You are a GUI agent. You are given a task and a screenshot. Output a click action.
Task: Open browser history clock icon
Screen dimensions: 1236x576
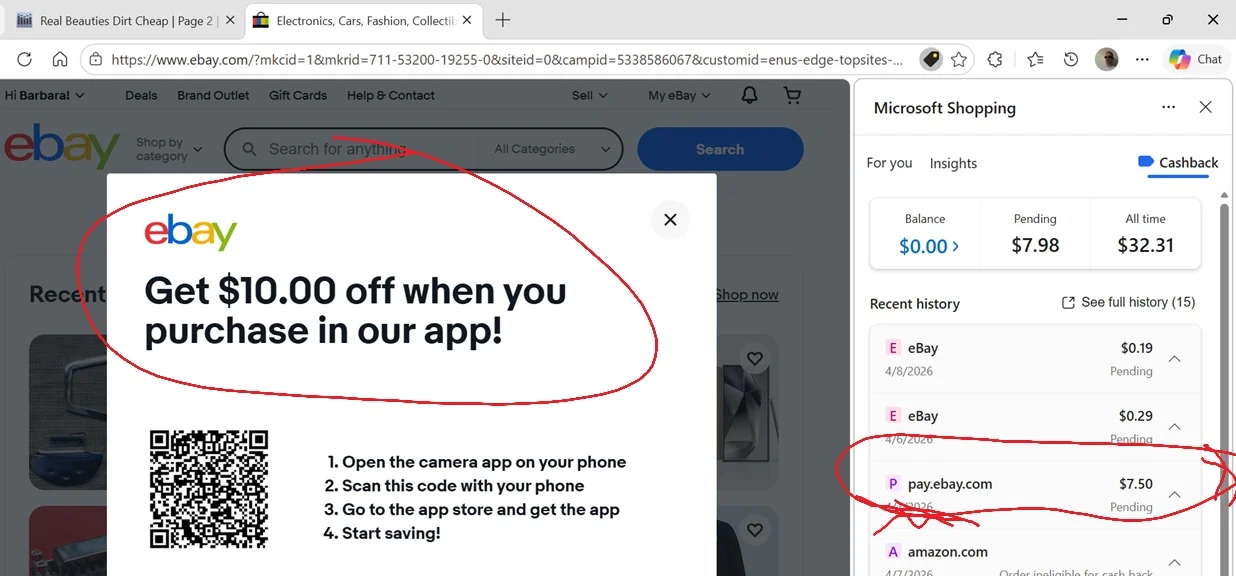pos(1071,60)
